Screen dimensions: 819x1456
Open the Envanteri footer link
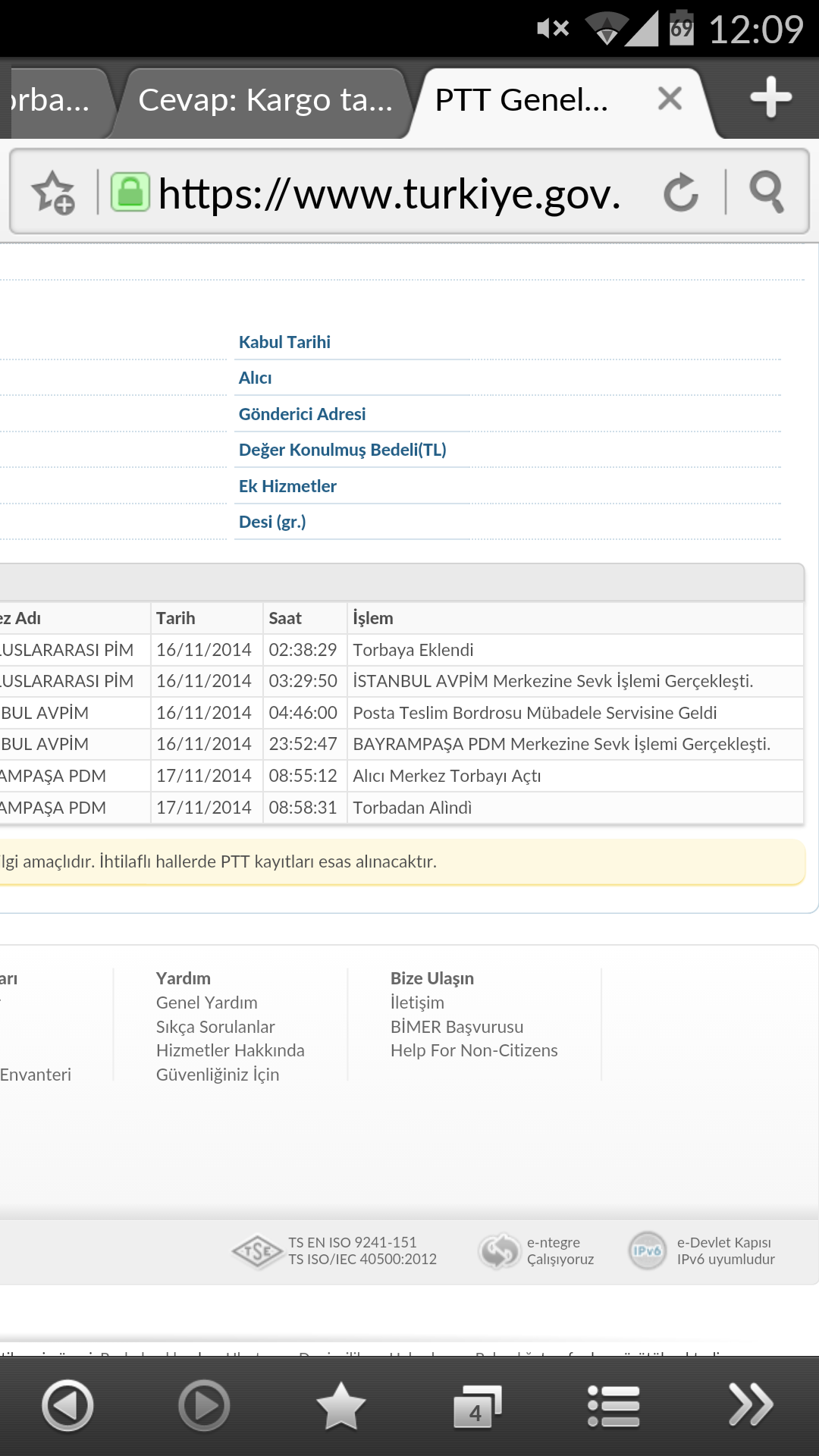click(x=36, y=1075)
